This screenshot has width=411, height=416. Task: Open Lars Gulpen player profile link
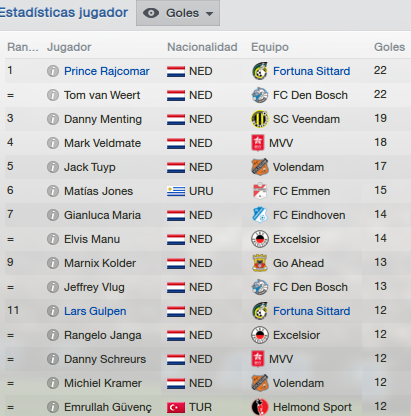[95, 311]
